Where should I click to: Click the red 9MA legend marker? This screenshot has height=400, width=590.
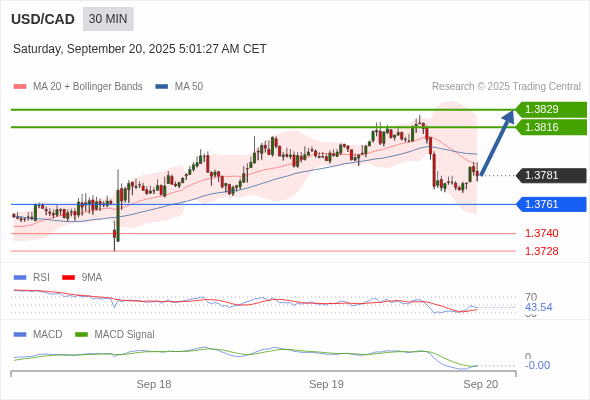[x=68, y=278]
